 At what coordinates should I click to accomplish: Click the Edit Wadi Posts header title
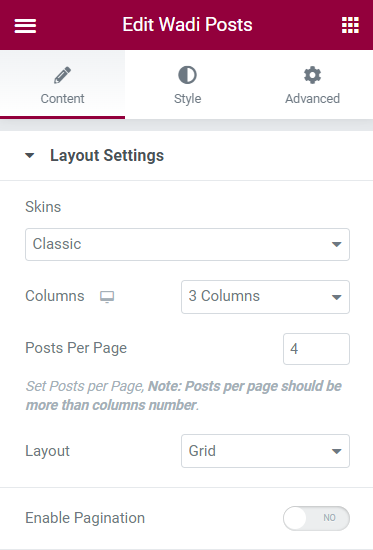pos(187,25)
